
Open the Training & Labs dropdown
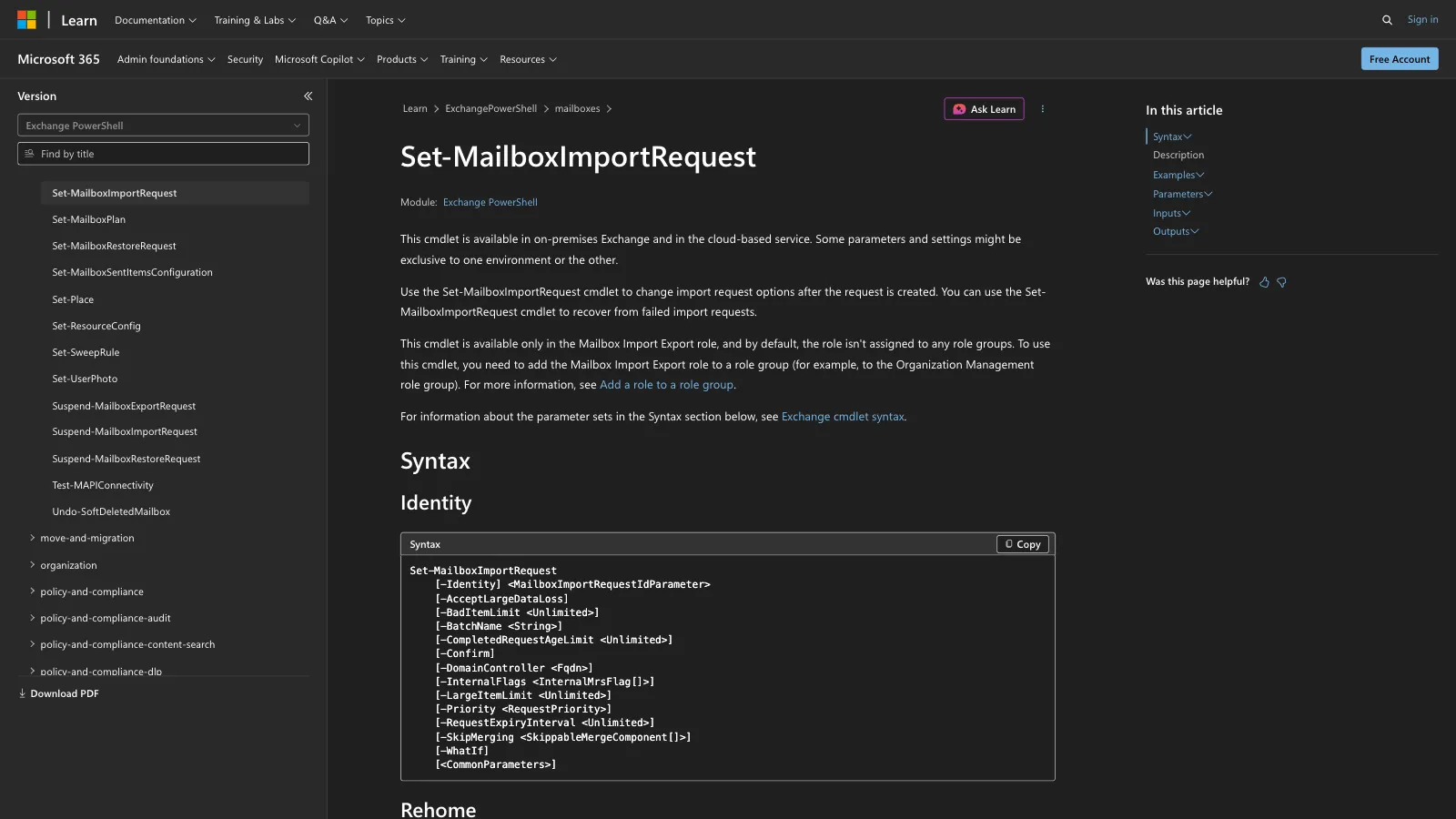(x=255, y=20)
